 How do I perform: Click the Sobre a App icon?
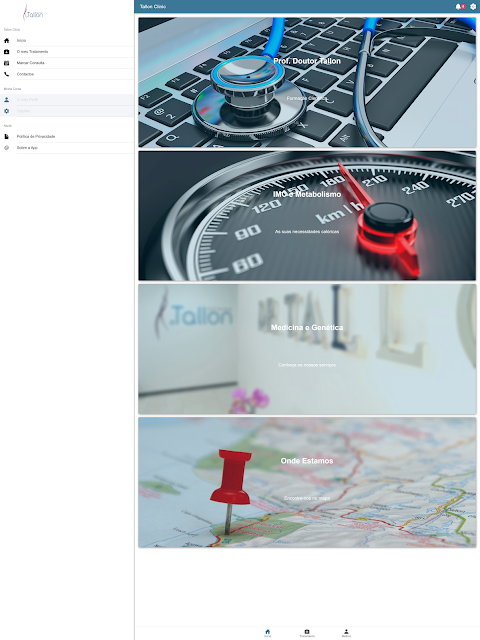7,148
